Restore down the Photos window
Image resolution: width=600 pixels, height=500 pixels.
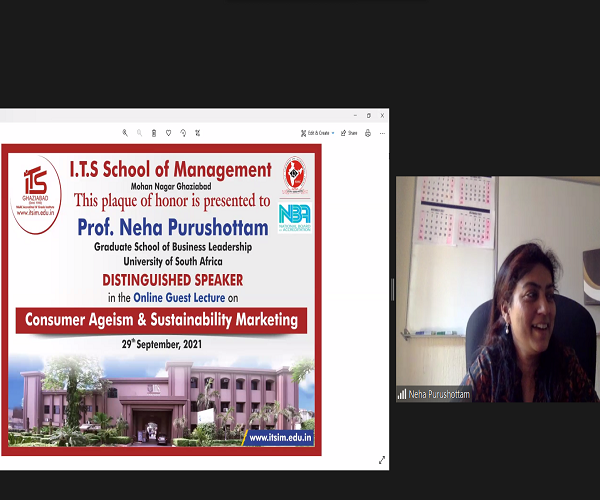coord(368,115)
